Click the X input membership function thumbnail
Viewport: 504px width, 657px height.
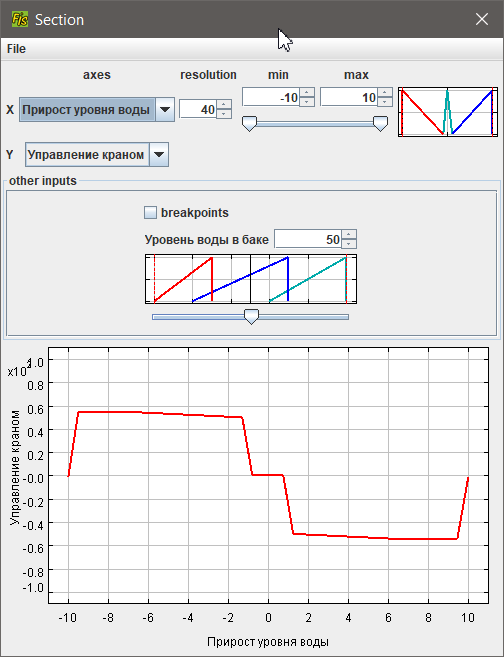(448, 112)
